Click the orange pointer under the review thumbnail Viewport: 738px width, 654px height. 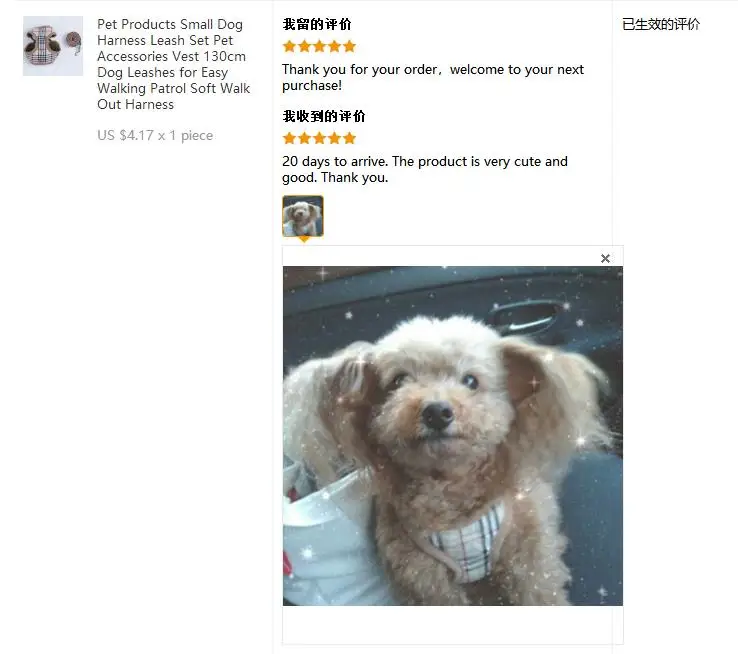(x=304, y=239)
